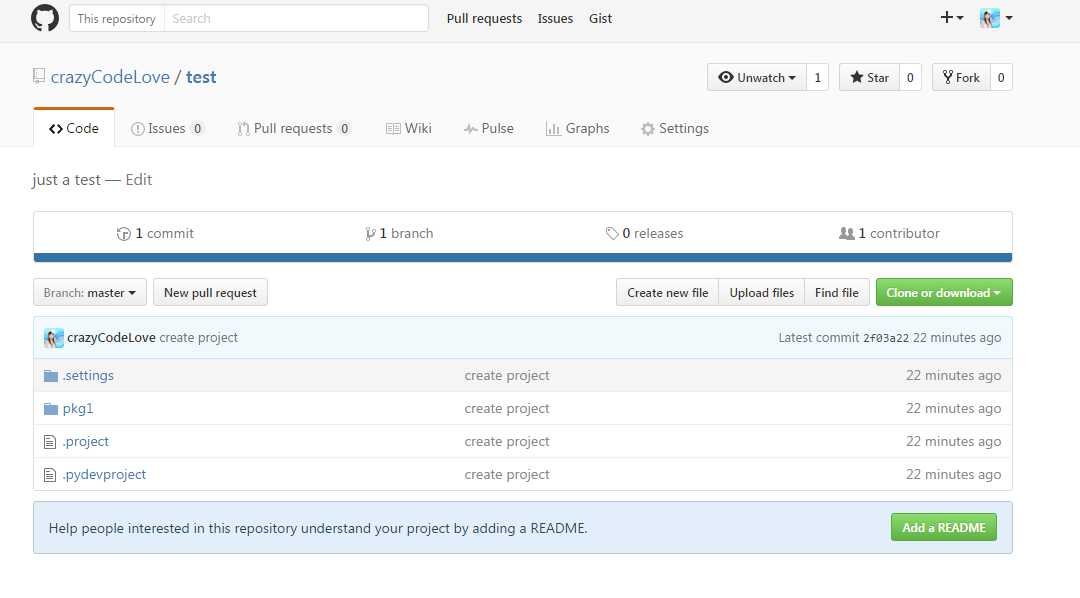
Task: Click Find file button
Action: coord(837,293)
